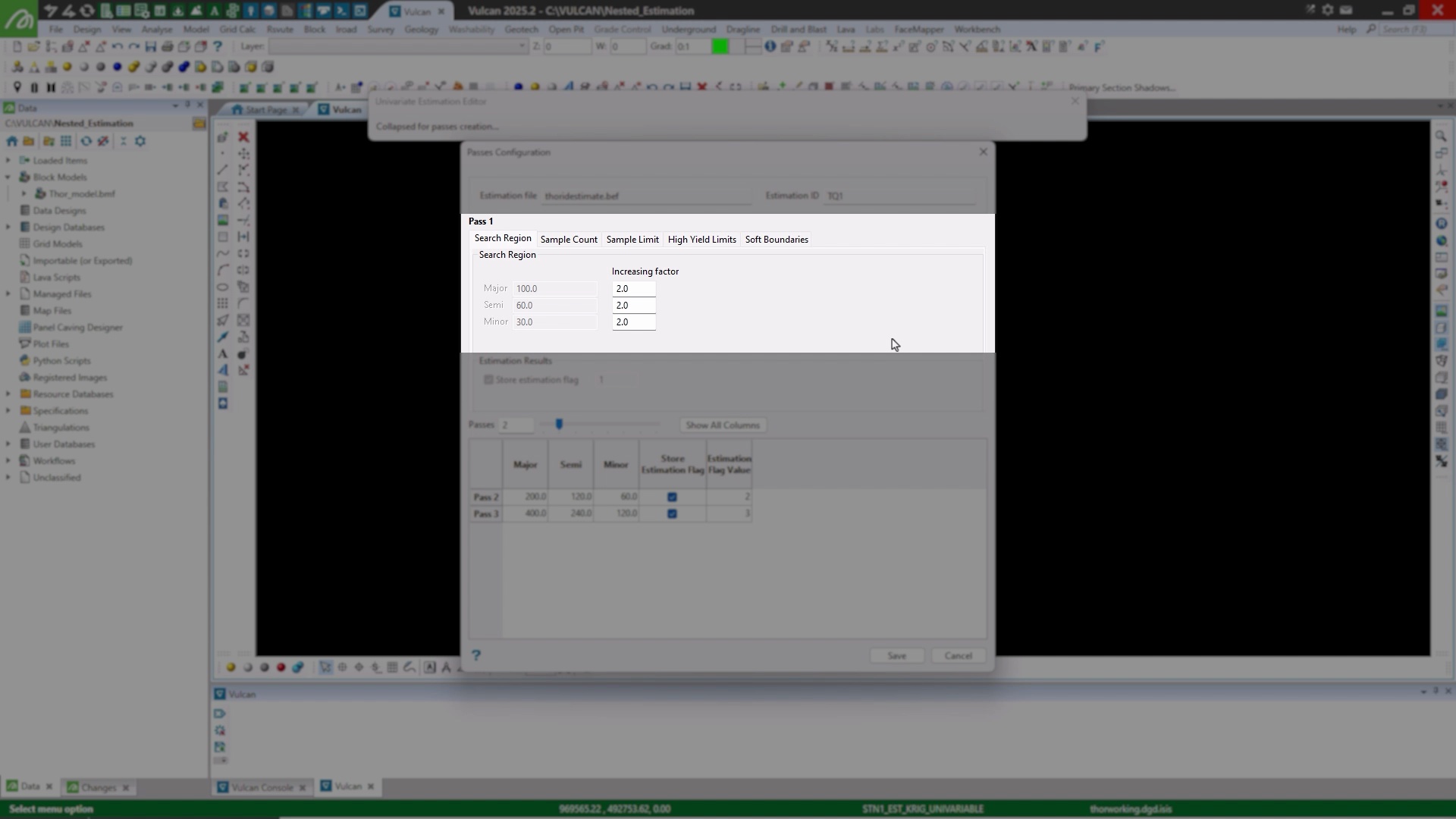Click the Major increasing factor field
1456x819 pixels.
pos(633,289)
